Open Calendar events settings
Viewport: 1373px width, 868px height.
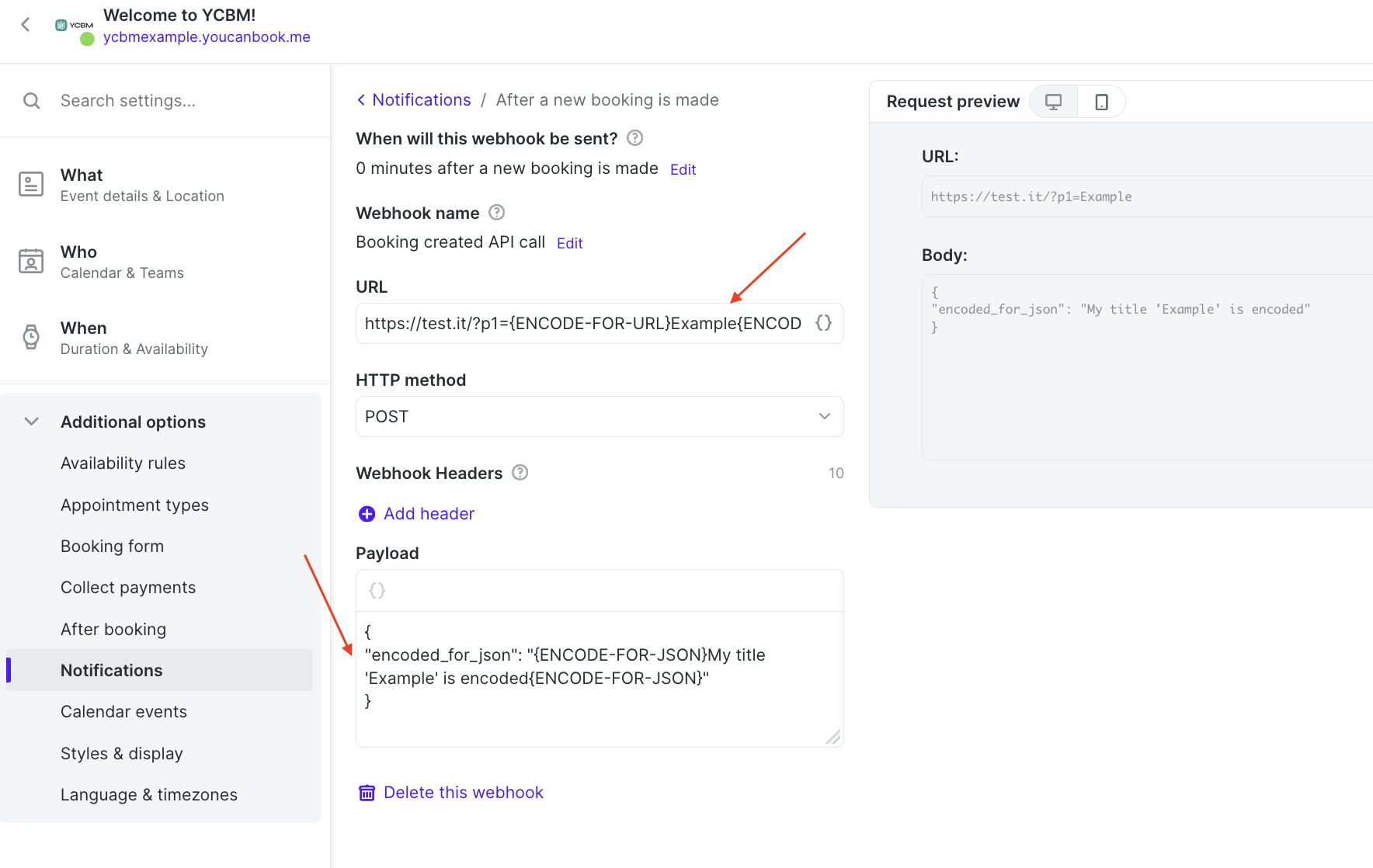coord(123,712)
